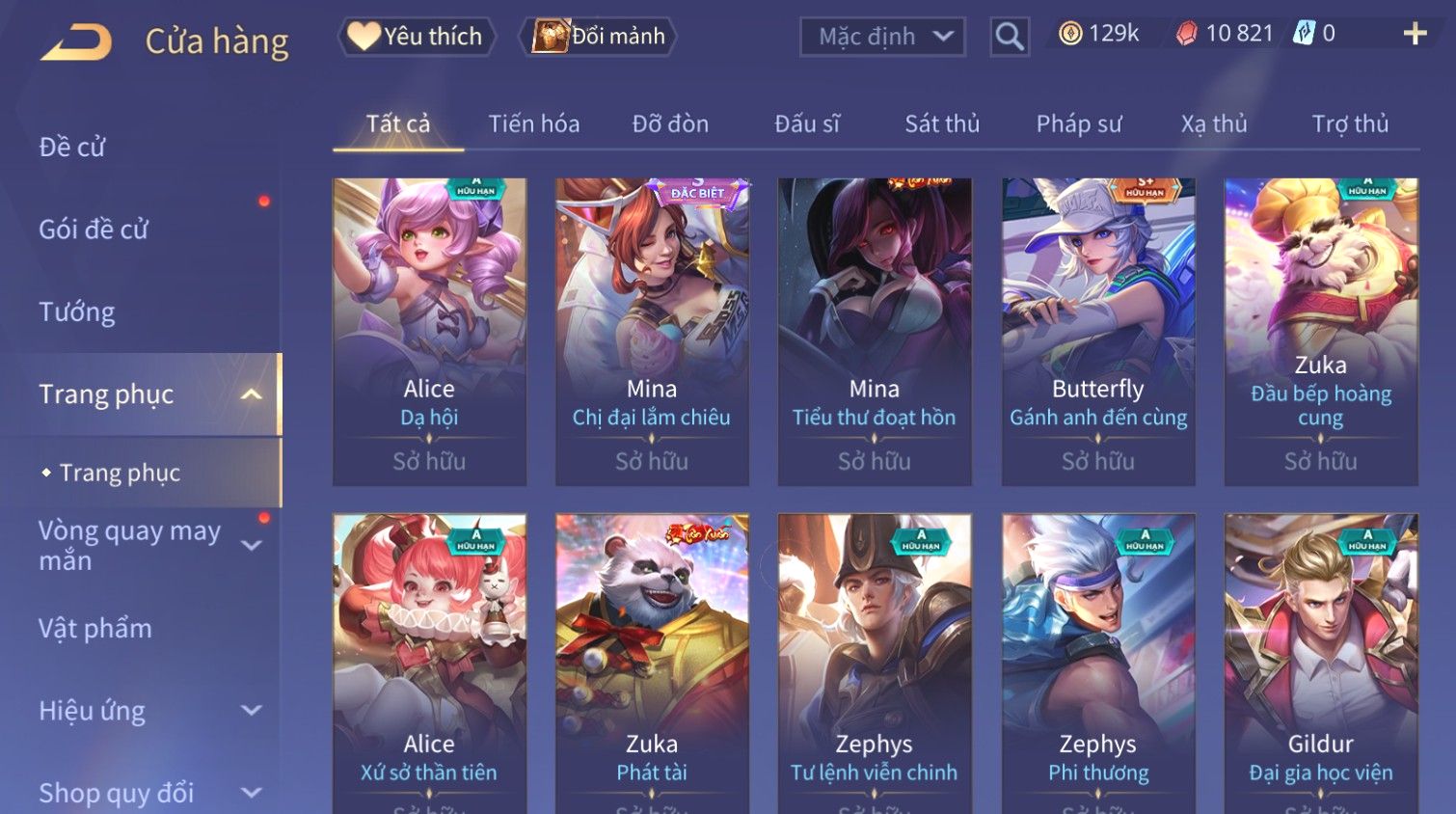Click the gold coin currency icon

click(1070, 34)
